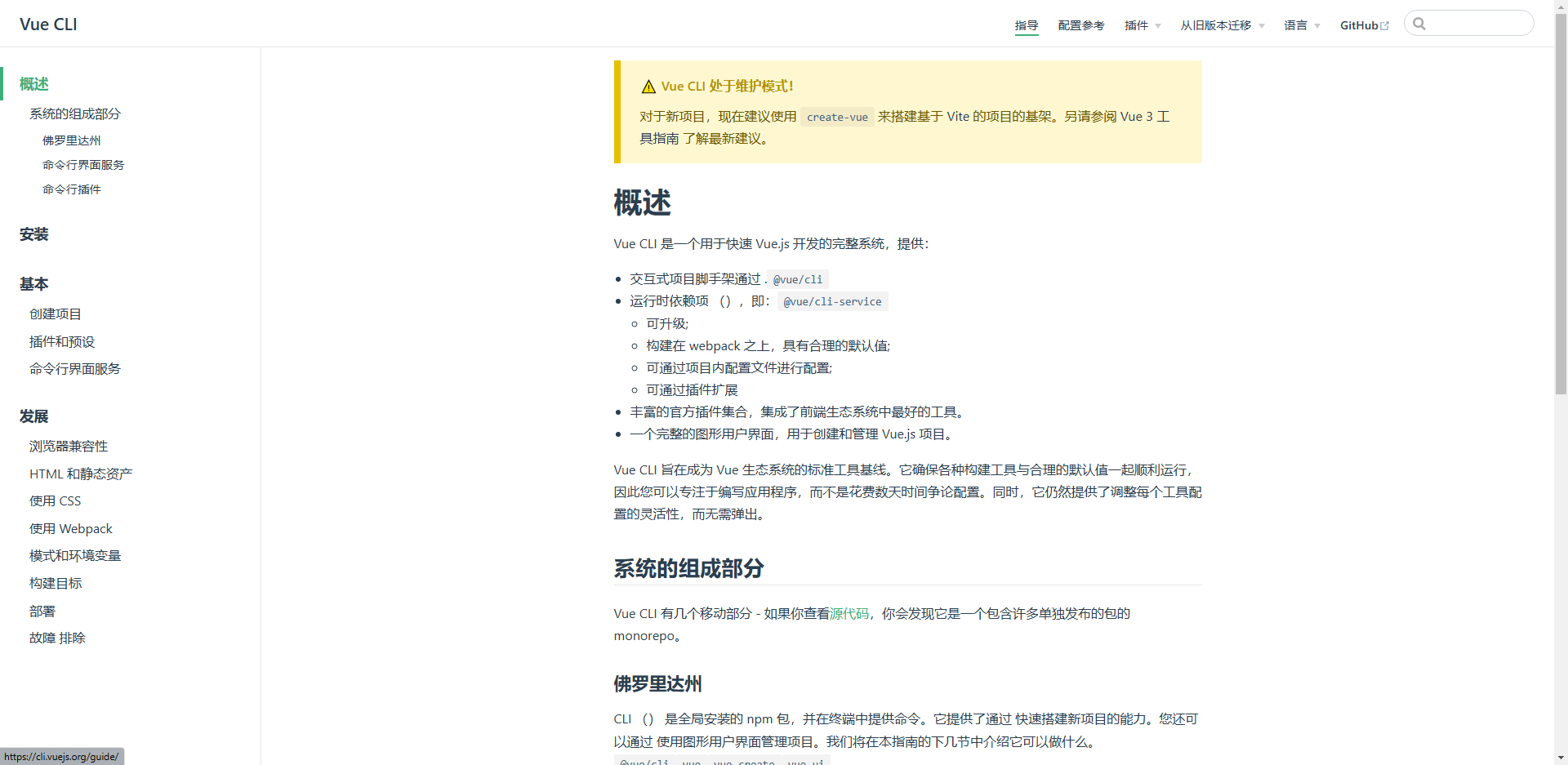Open the GitHub nav link

[x=1365, y=25]
